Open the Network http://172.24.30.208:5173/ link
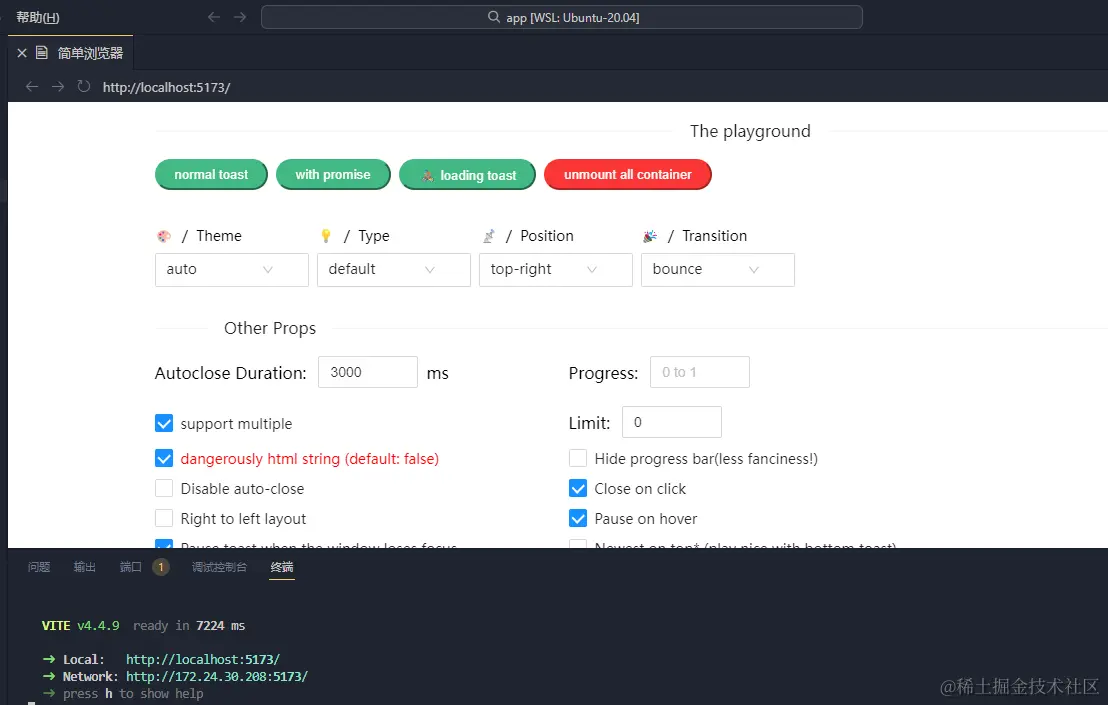1108x705 pixels. (x=217, y=676)
